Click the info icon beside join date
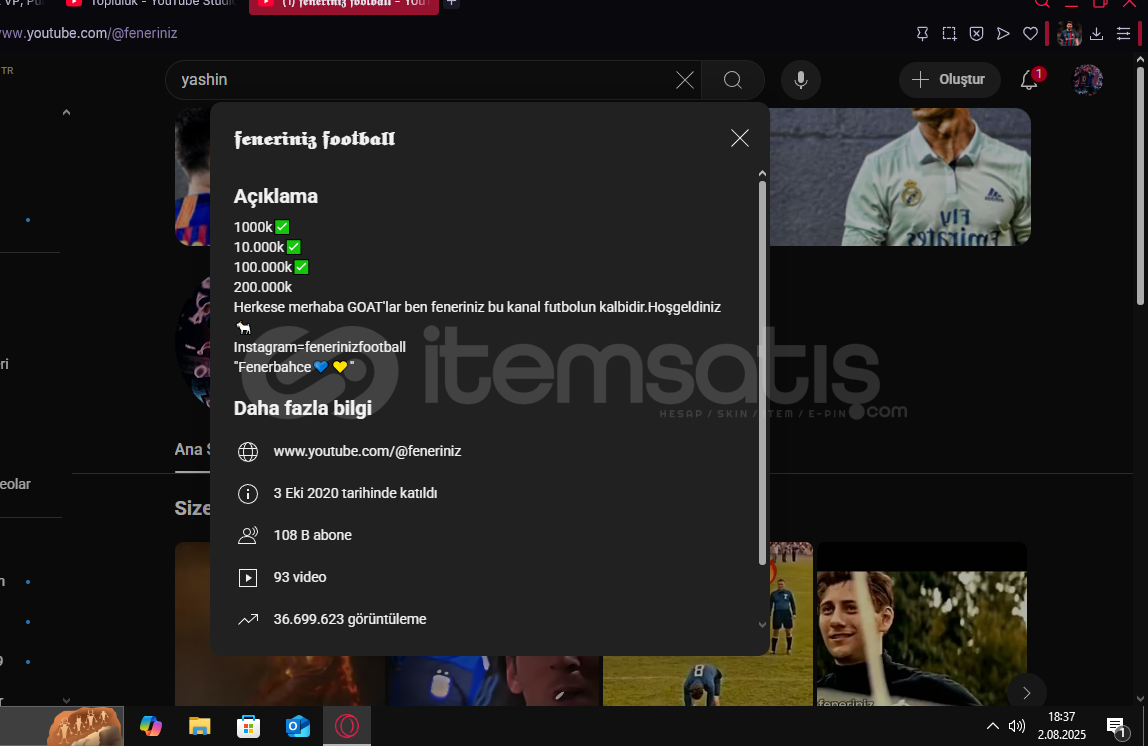Image resolution: width=1148 pixels, height=746 pixels. pyautogui.click(x=248, y=493)
